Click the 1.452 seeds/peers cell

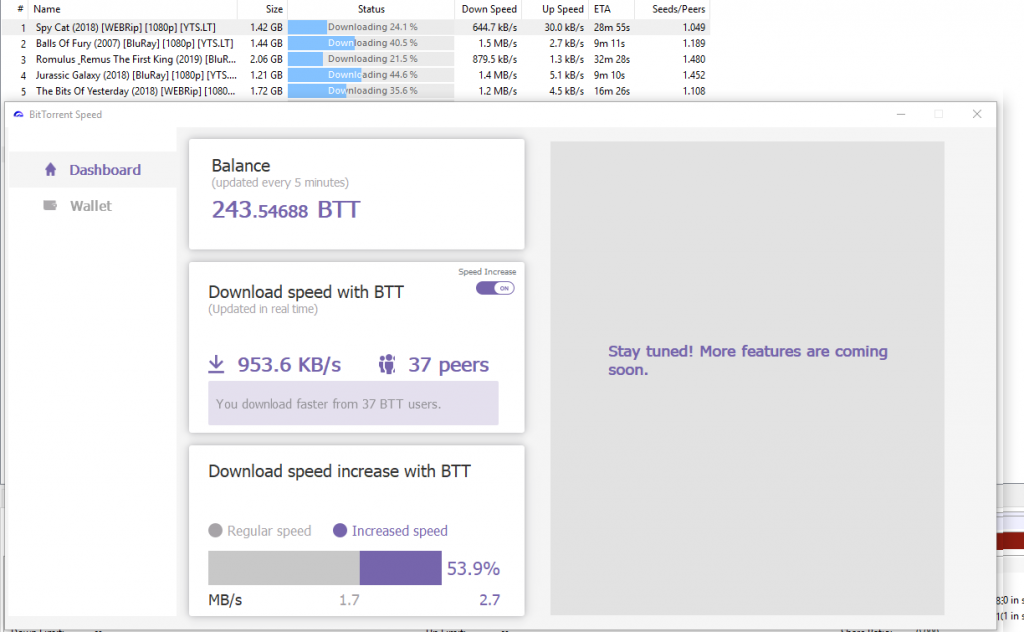coord(694,75)
